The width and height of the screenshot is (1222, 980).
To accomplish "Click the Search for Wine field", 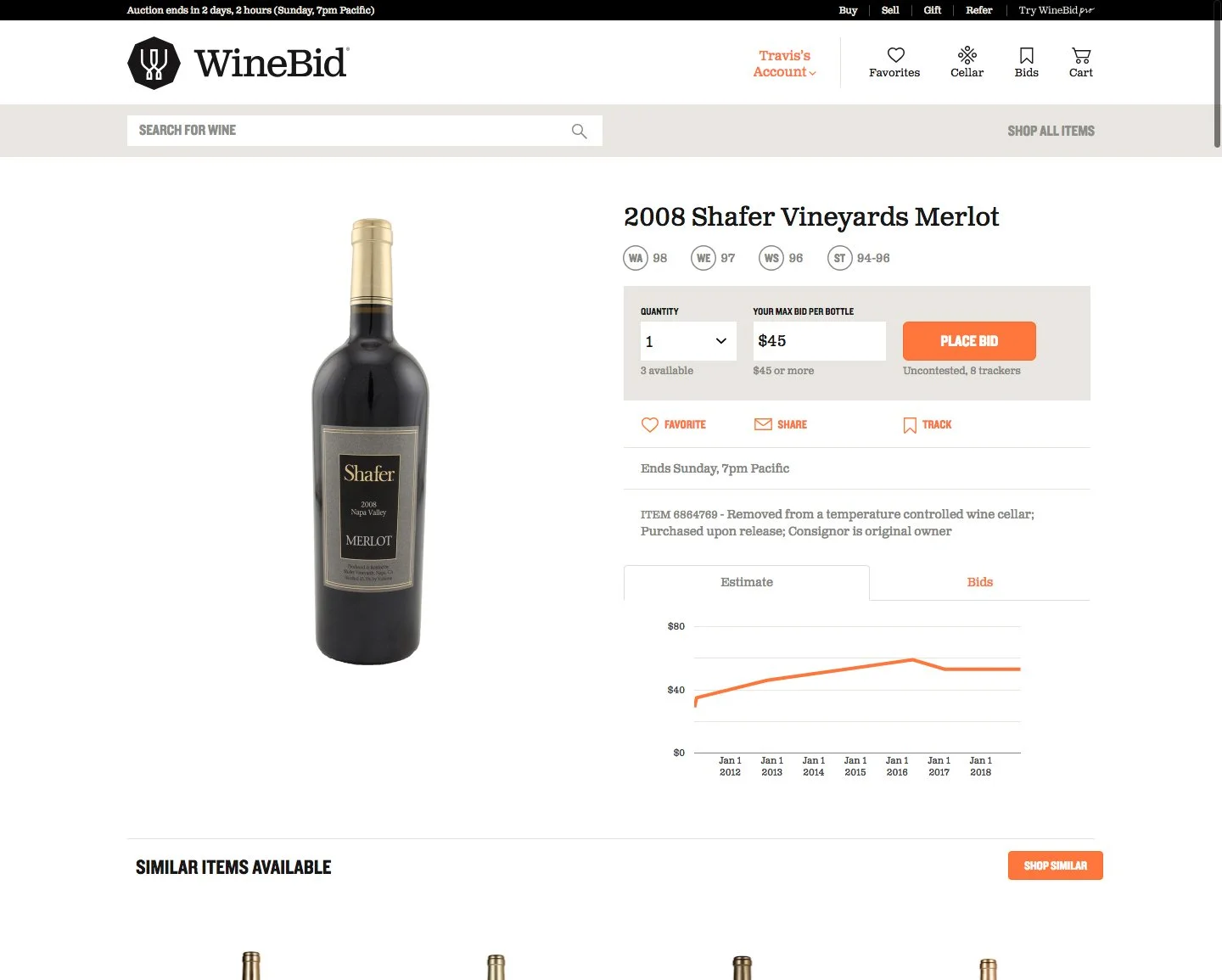I will click(x=348, y=131).
